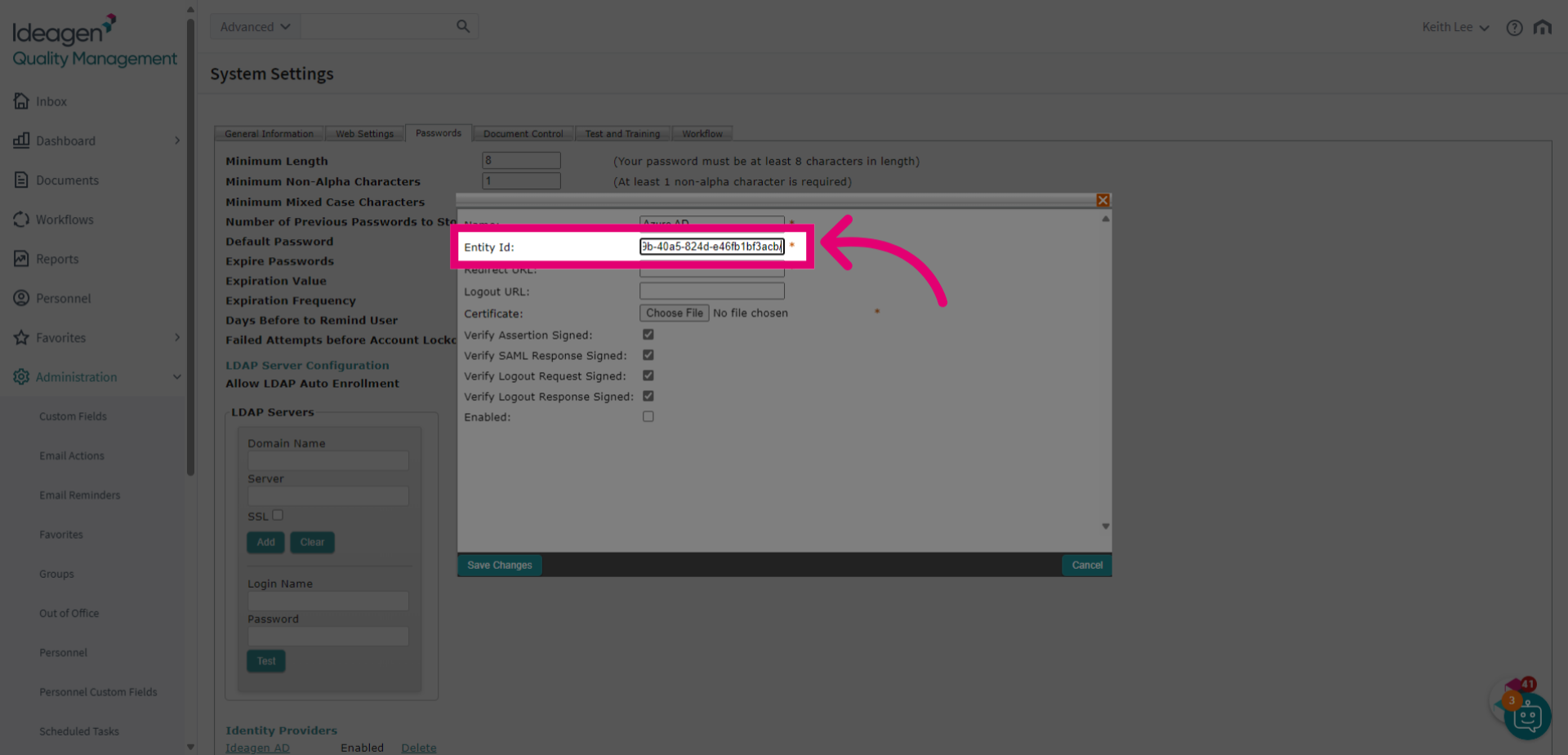1568x755 pixels.
Task: Click Cancel in the dialog
Action: 1086,565
